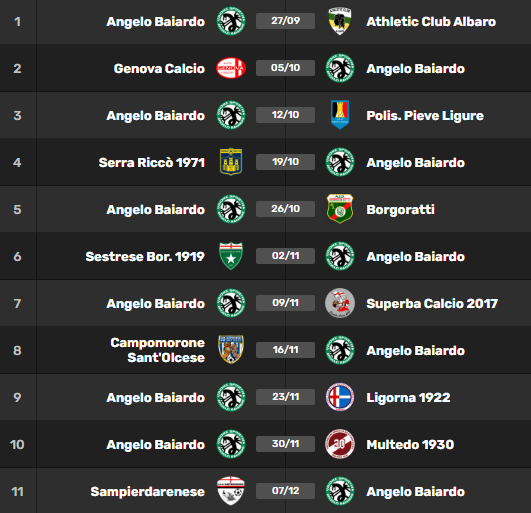Click the Genova Calcio red oval logo

tap(231, 68)
